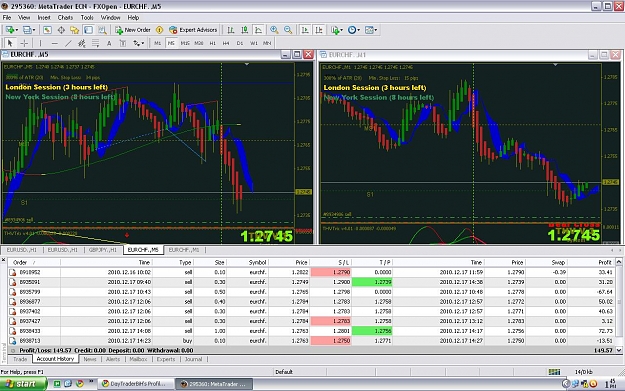This screenshot has height=391, width=625.
Task: Toggle the Chart Shift icon
Action: point(319,30)
